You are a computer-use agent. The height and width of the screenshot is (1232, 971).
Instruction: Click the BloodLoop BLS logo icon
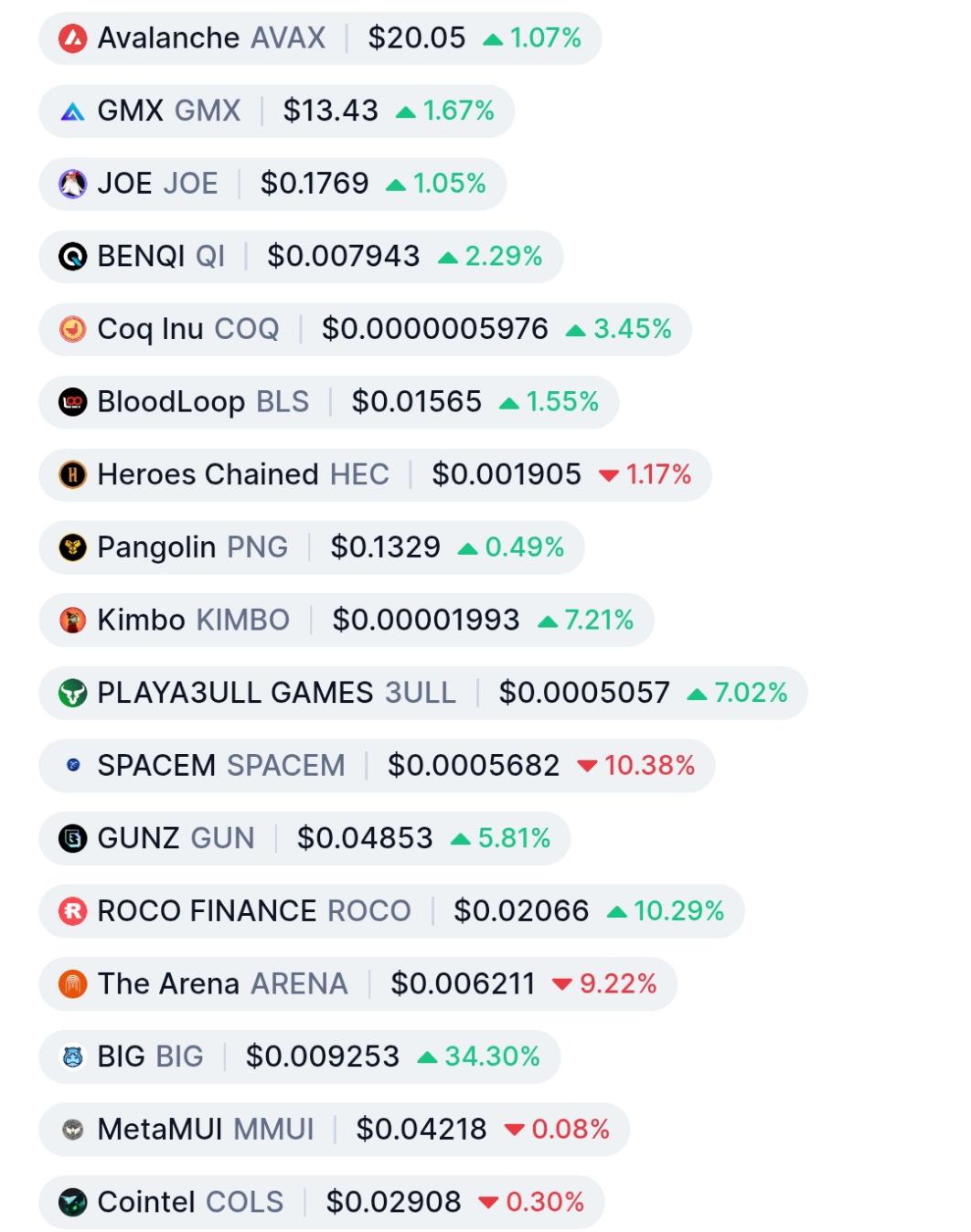pos(72,402)
